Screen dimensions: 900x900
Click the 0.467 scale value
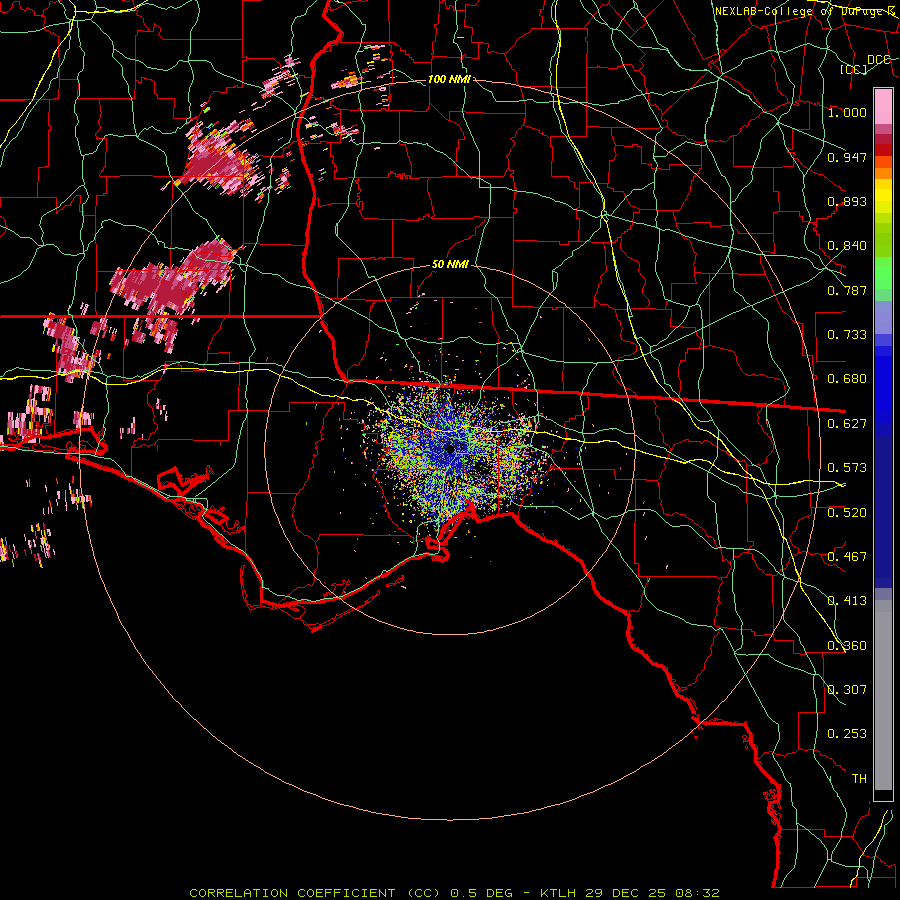click(x=847, y=557)
